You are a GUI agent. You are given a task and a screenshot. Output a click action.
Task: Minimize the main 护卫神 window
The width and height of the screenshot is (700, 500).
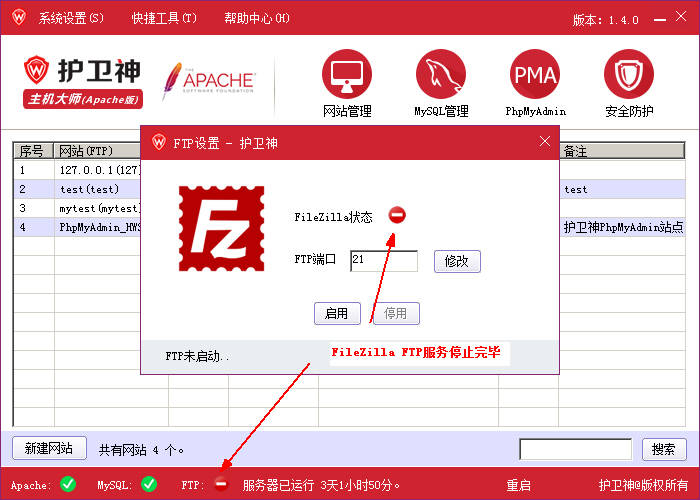click(x=660, y=19)
